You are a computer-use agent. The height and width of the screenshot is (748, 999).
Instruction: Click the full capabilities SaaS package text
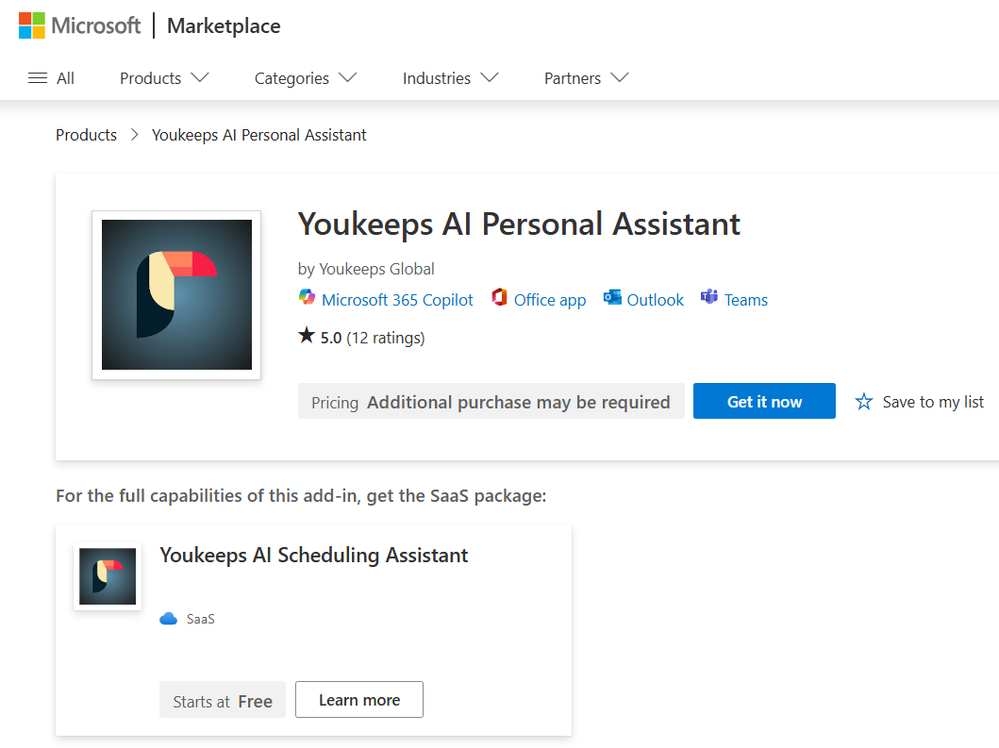[301, 496]
